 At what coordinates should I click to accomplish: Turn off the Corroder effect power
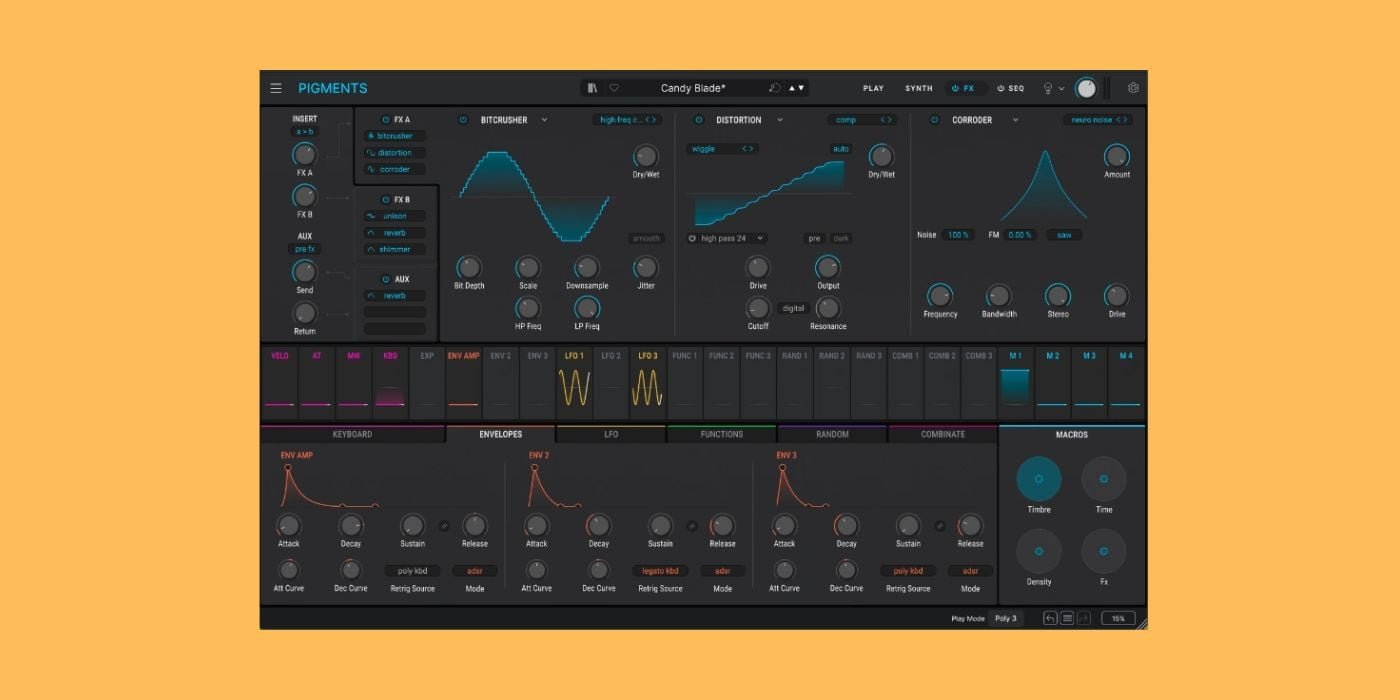click(x=934, y=120)
